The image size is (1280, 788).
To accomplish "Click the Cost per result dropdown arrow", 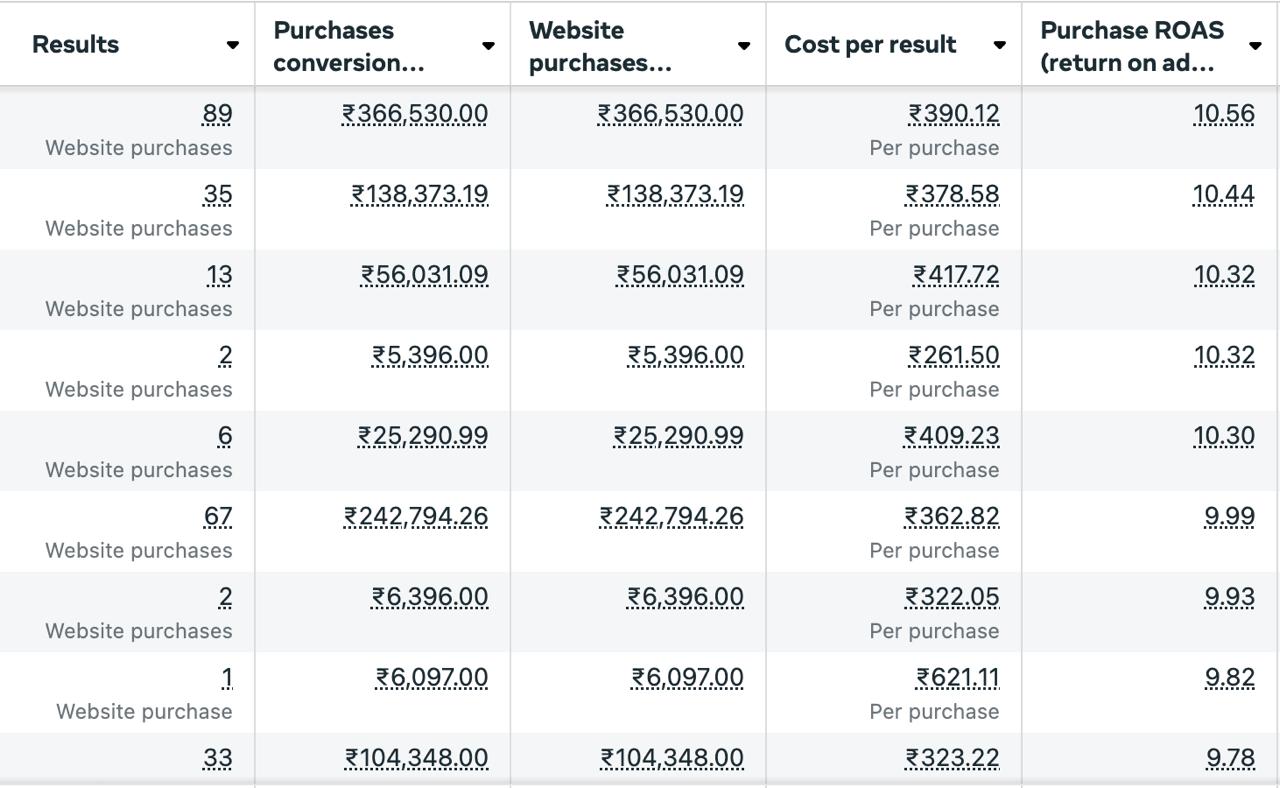I will click(x=999, y=45).
